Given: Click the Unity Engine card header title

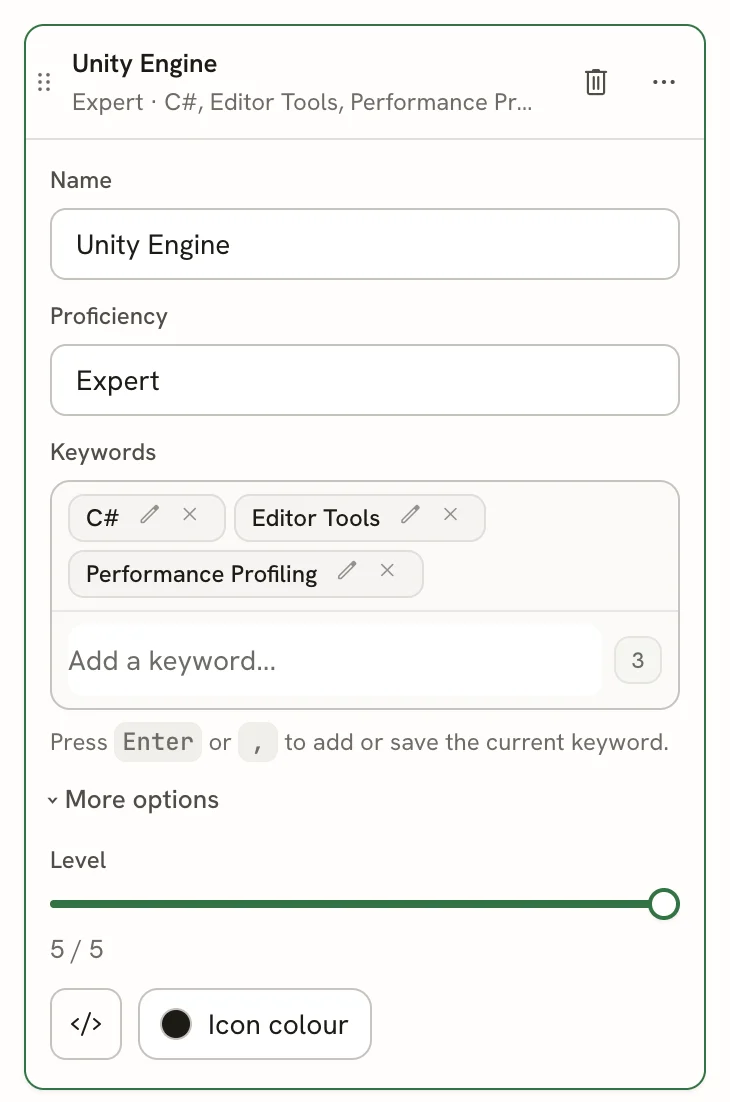Looking at the screenshot, I should (x=145, y=64).
